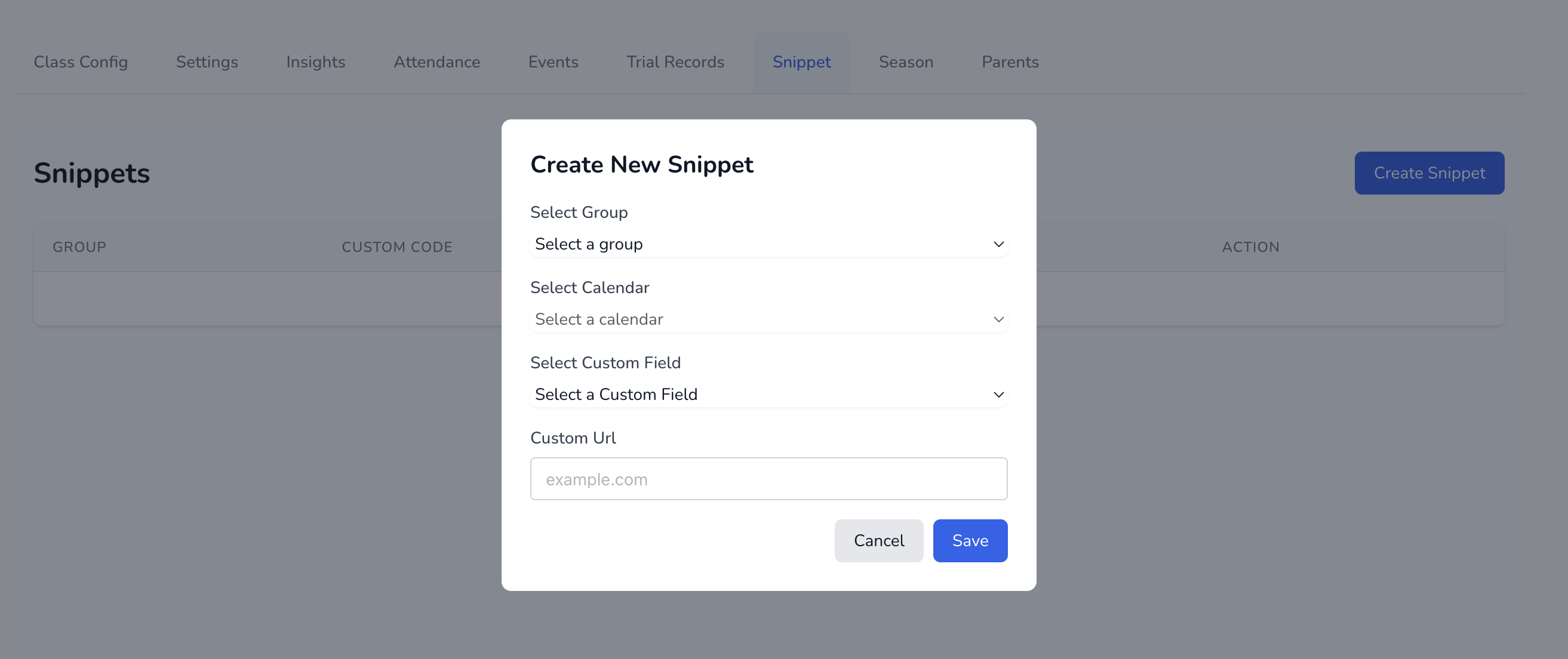Switch to the Class Config tab

81,62
